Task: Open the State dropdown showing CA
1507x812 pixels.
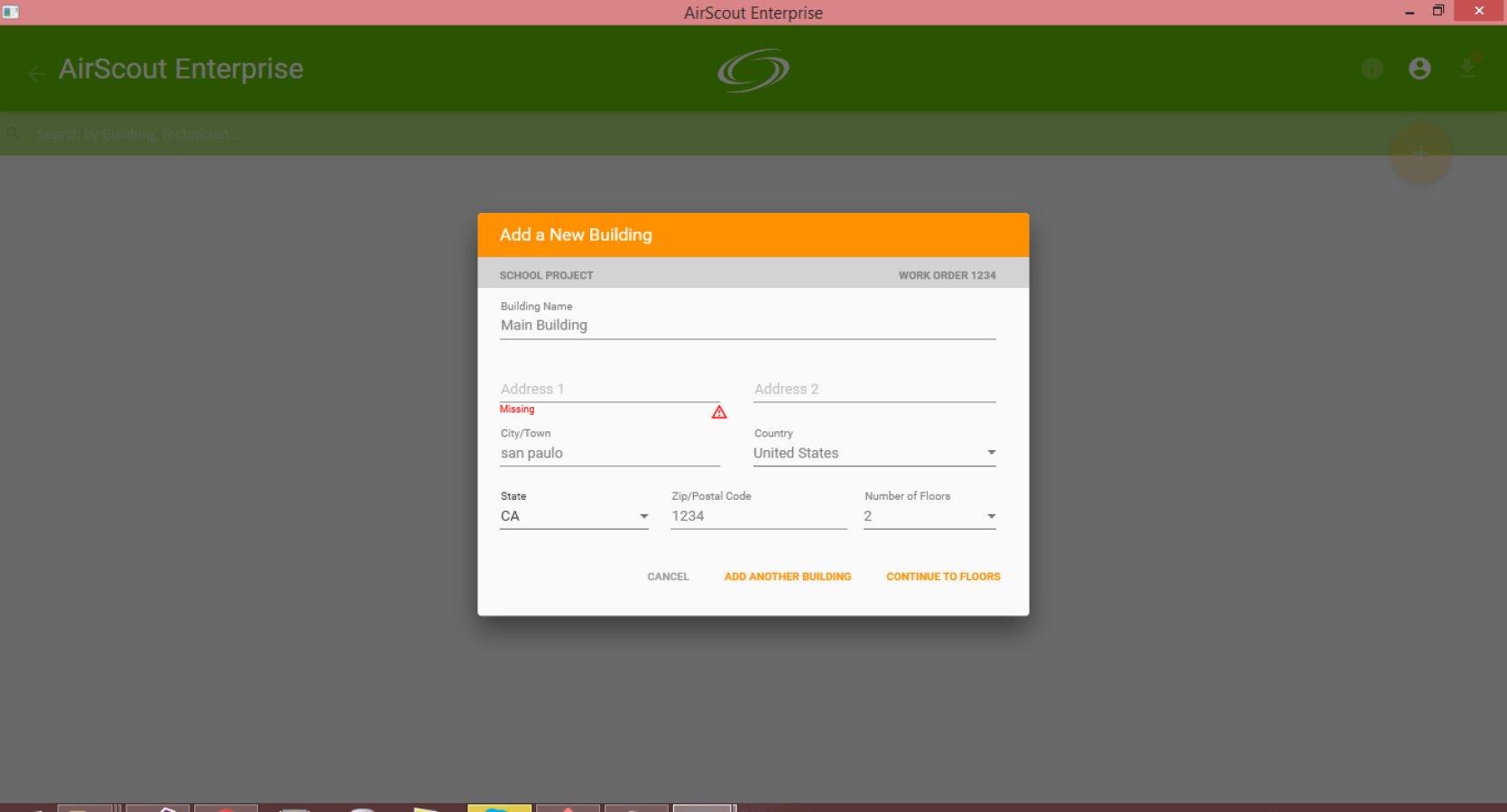Action: [x=574, y=516]
